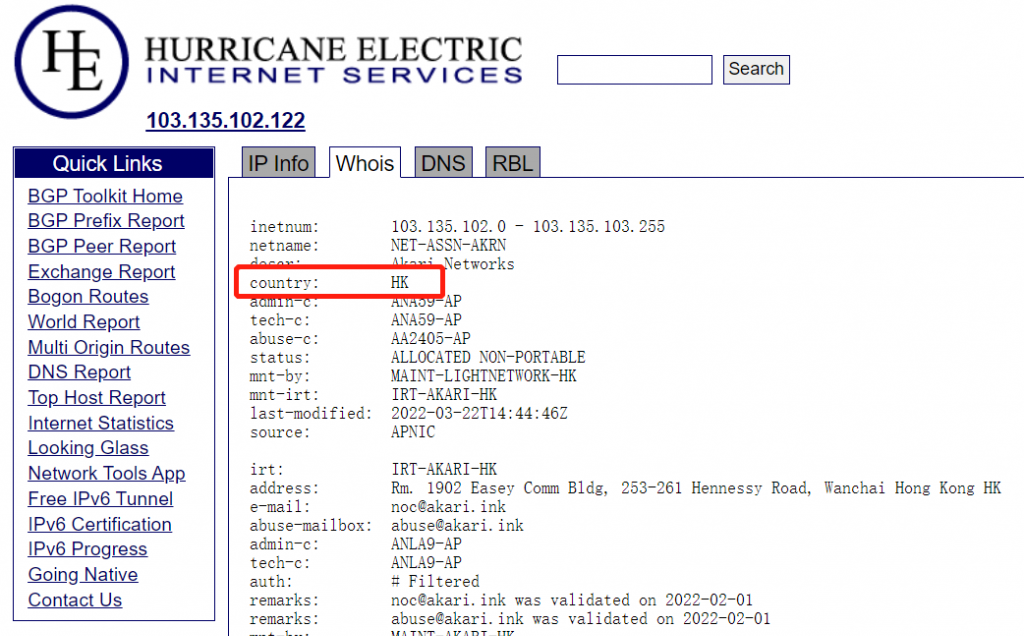Open Looking Glass link

88,448
